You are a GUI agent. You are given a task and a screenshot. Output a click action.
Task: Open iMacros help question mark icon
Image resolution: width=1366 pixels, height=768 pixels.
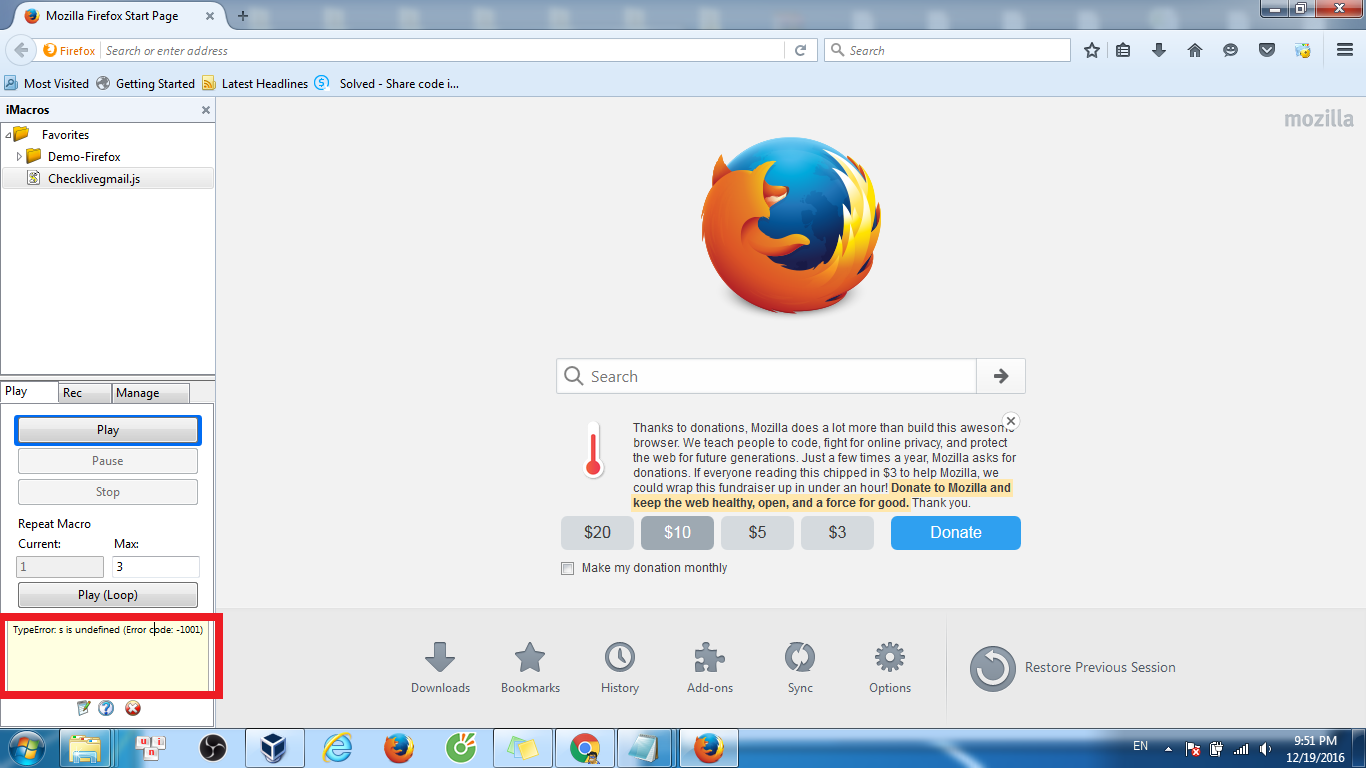pyautogui.click(x=106, y=708)
